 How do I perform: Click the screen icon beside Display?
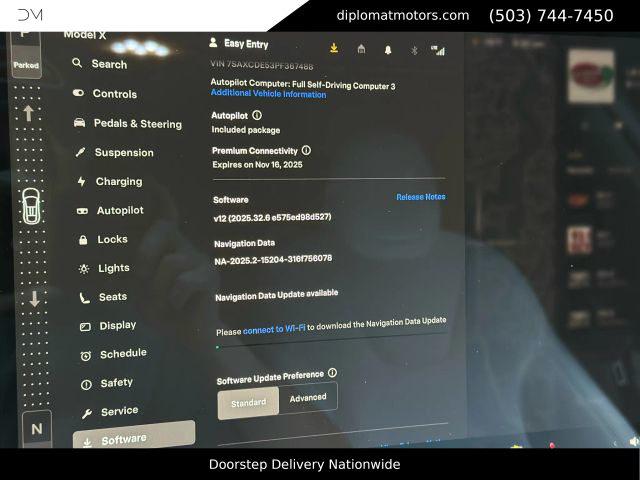pyautogui.click(x=85, y=327)
